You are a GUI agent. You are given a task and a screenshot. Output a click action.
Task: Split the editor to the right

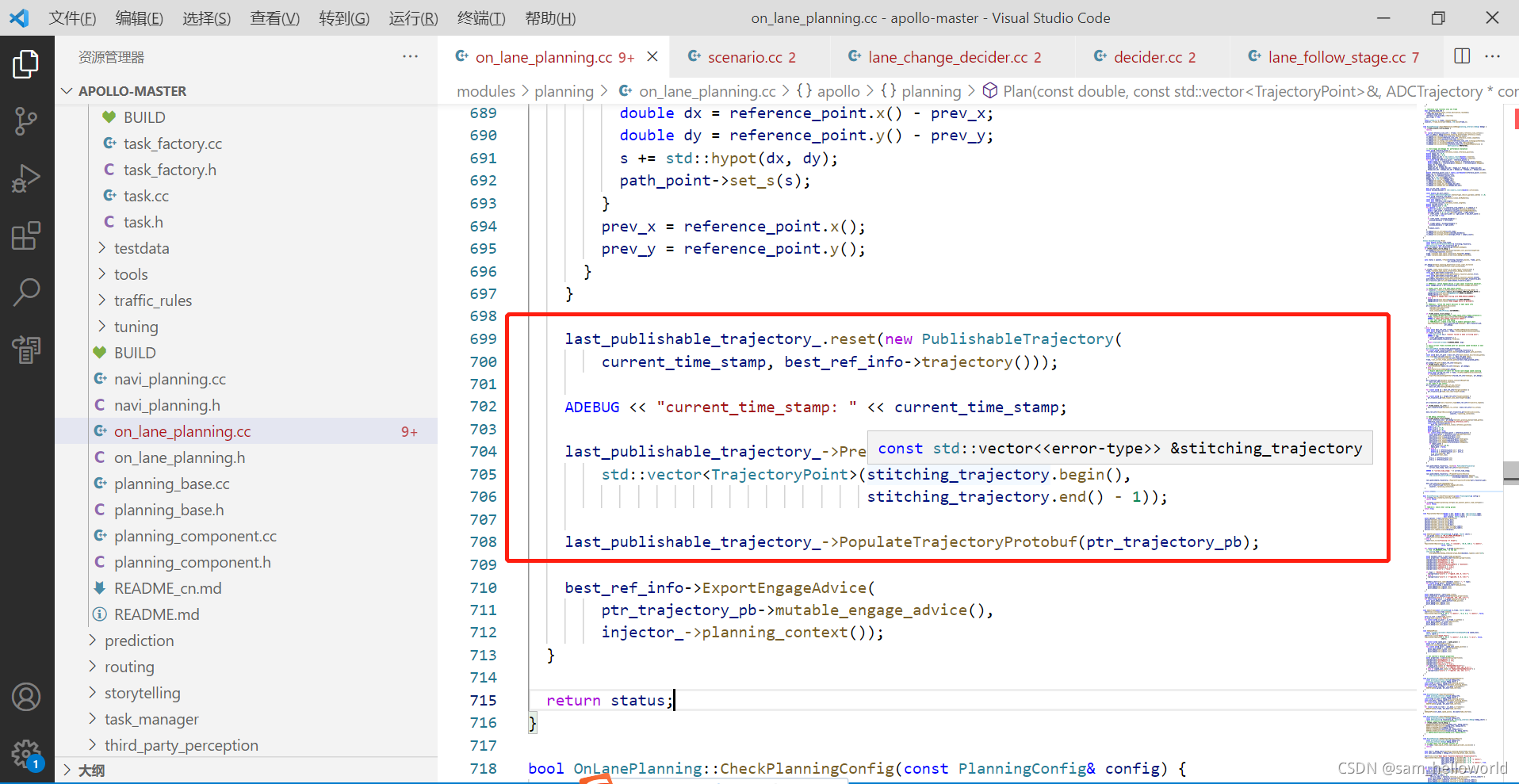point(1462,55)
